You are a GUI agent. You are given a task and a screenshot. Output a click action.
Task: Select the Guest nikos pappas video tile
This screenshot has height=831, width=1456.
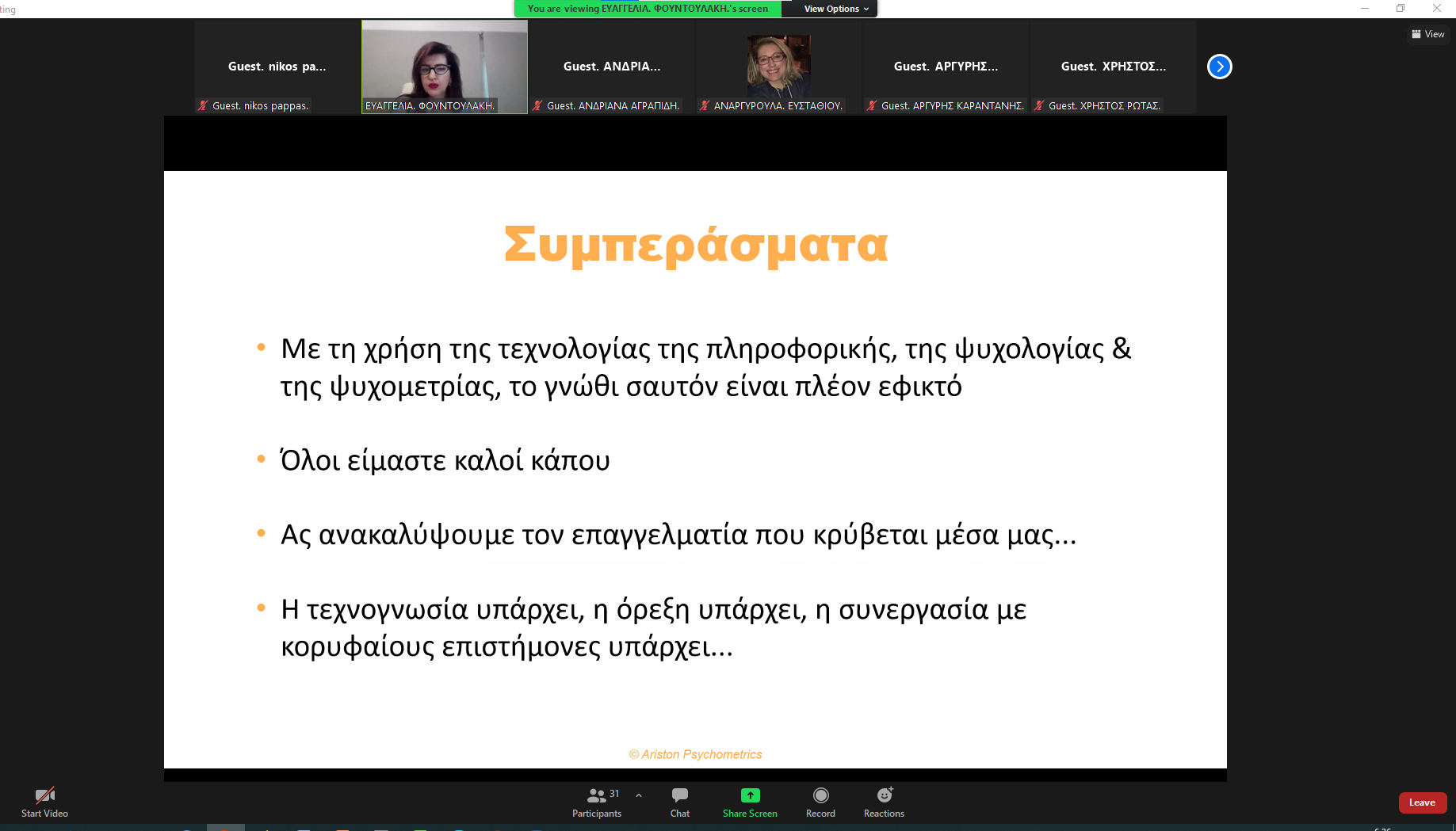(x=277, y=67)
